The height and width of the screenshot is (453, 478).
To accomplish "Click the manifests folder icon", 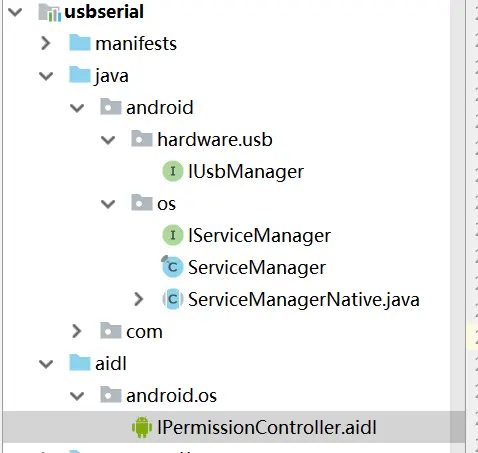I will point(80,42).
